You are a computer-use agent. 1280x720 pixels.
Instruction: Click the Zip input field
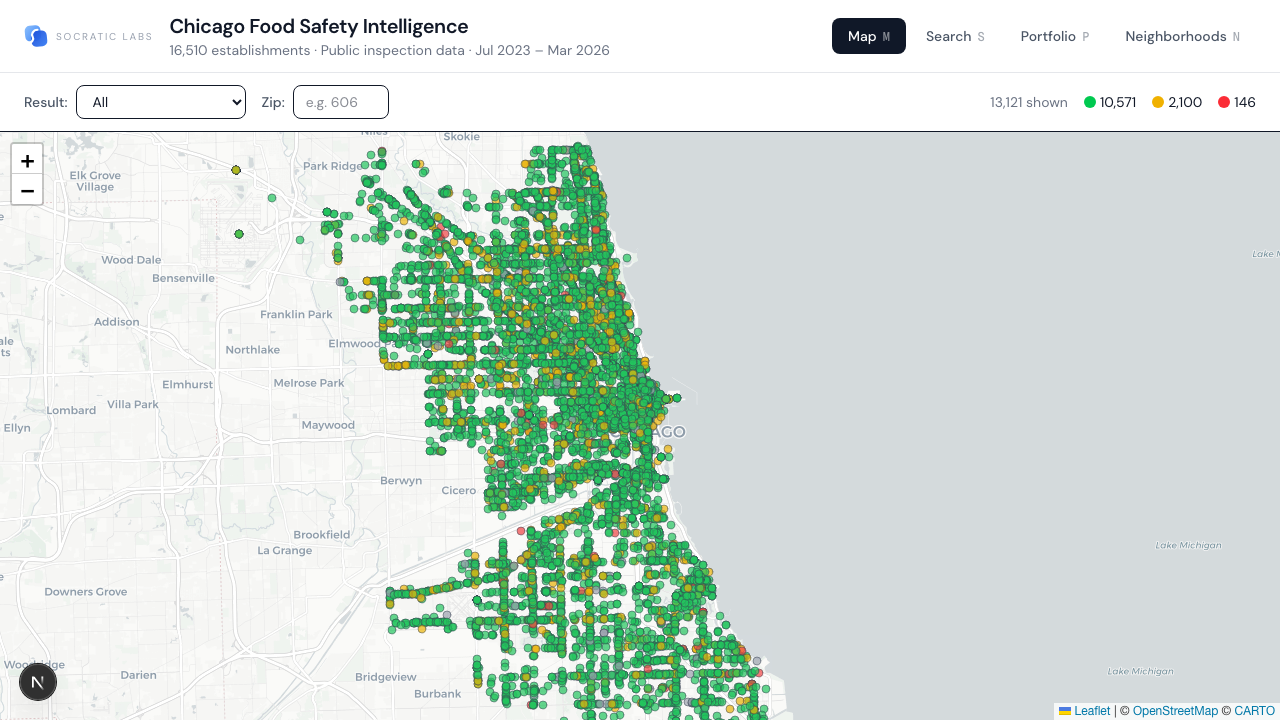point(340,102)
